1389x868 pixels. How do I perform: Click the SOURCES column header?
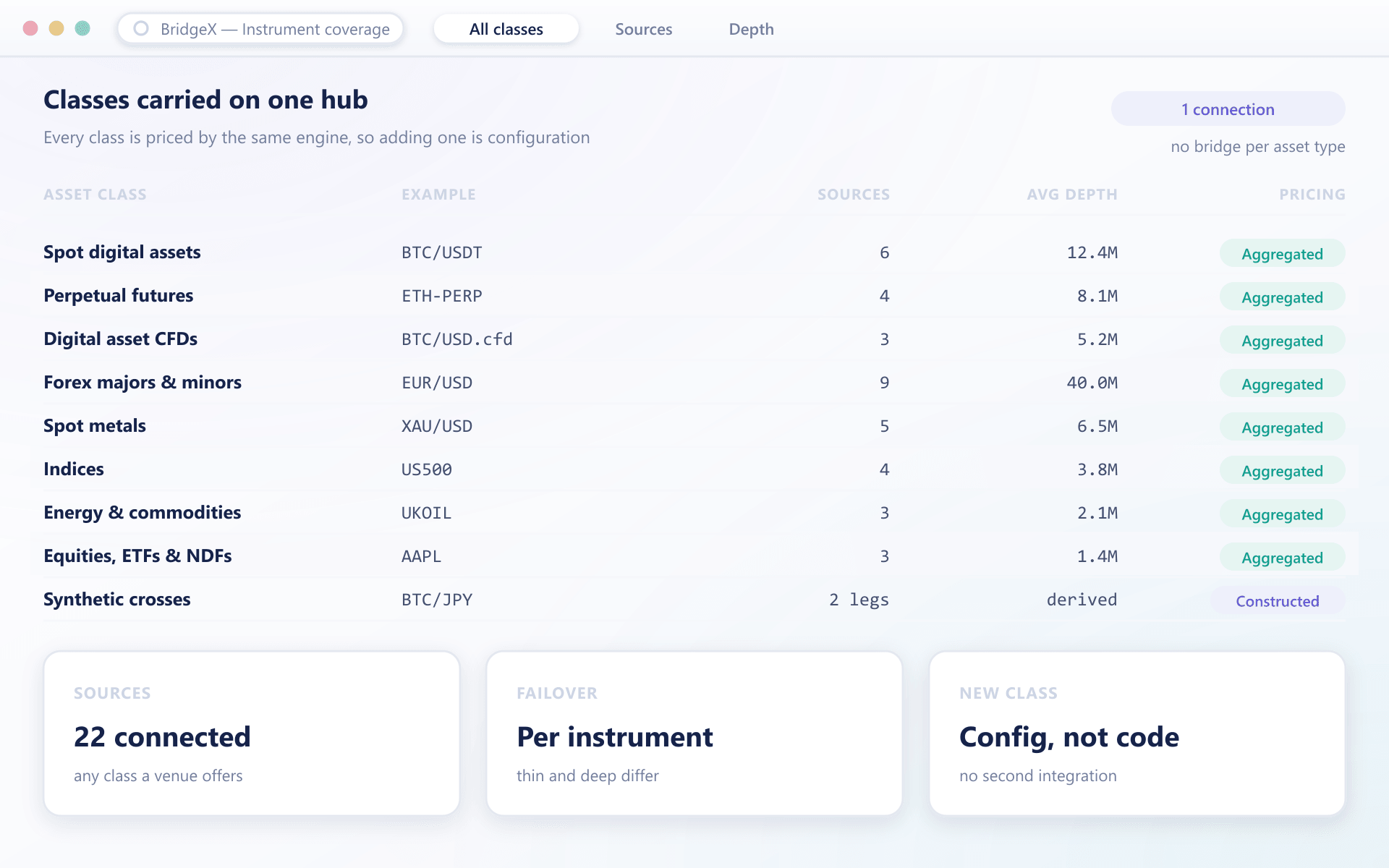point(854,195)
